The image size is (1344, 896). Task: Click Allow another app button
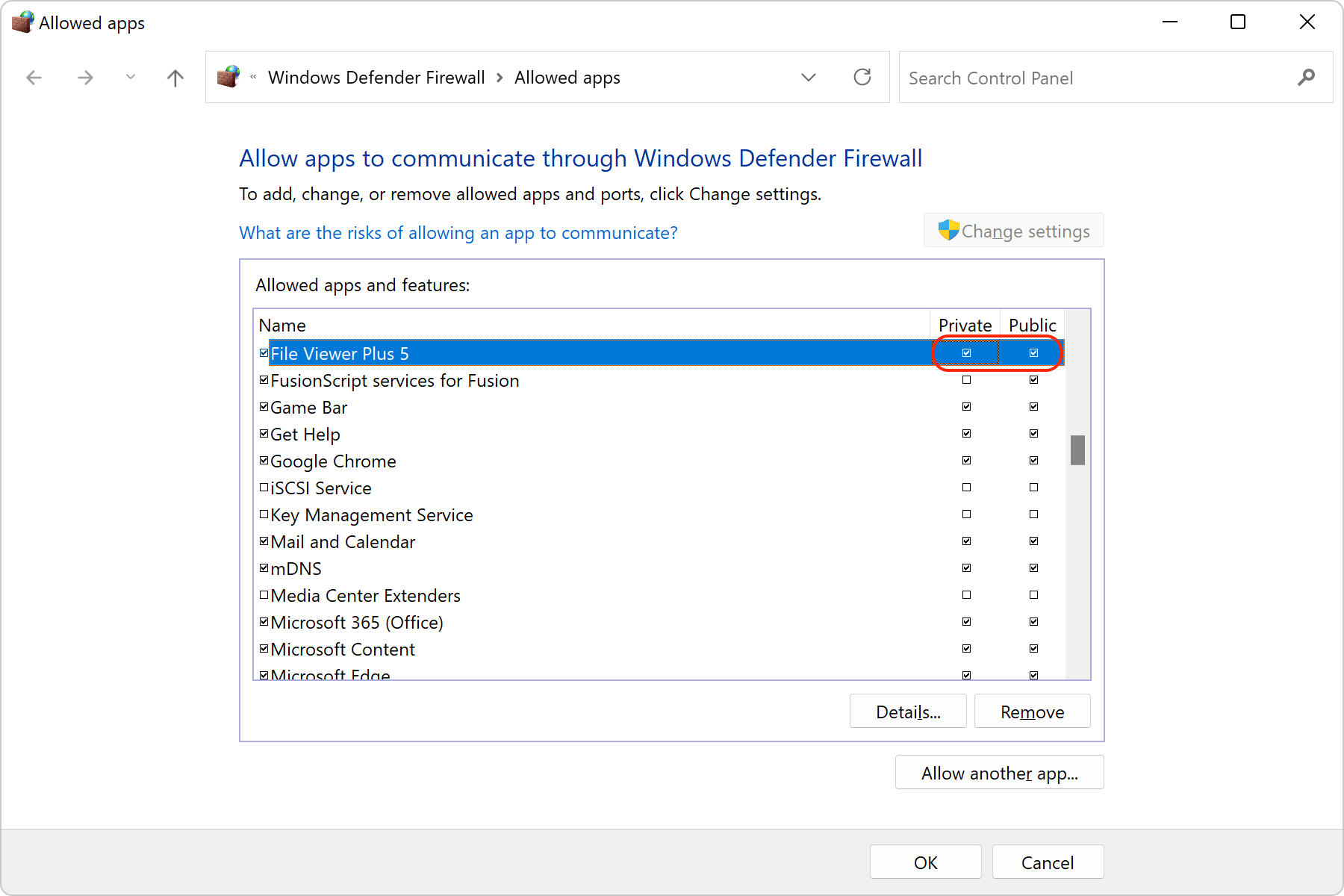[1000, 773]
